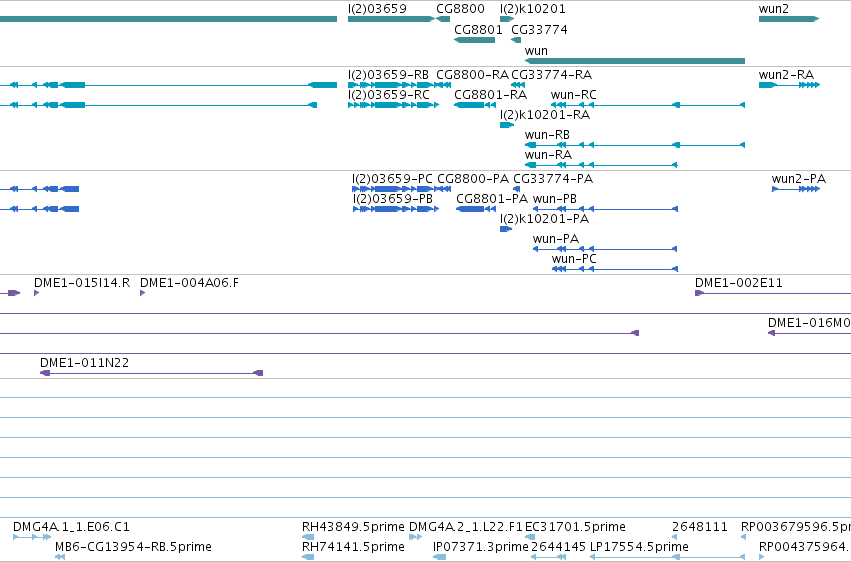This screenshot has width=851, height=562.
Task: Click the CG33774 gene label
Action: (539, 30)
